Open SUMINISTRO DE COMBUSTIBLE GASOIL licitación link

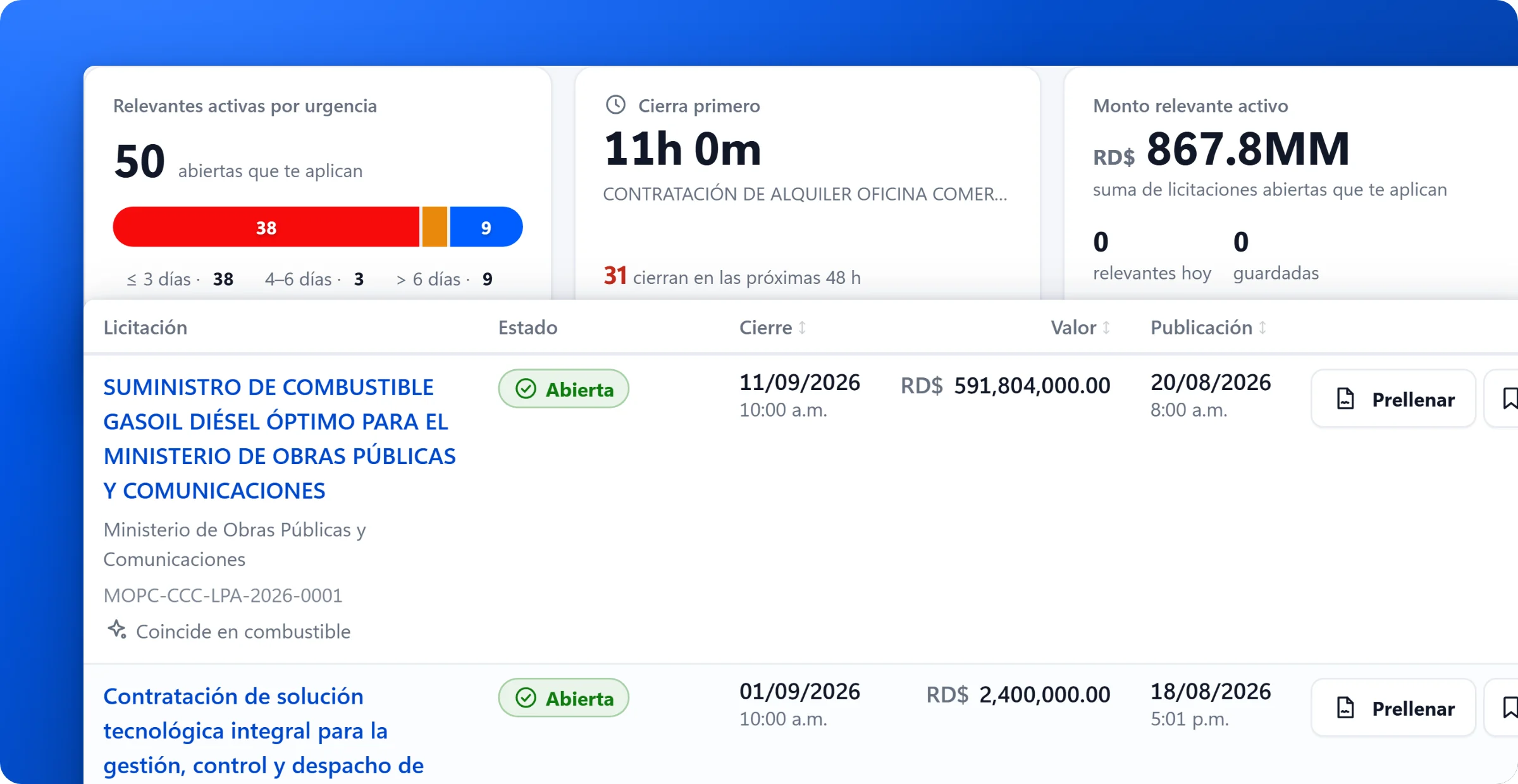(x=280, y=439)
